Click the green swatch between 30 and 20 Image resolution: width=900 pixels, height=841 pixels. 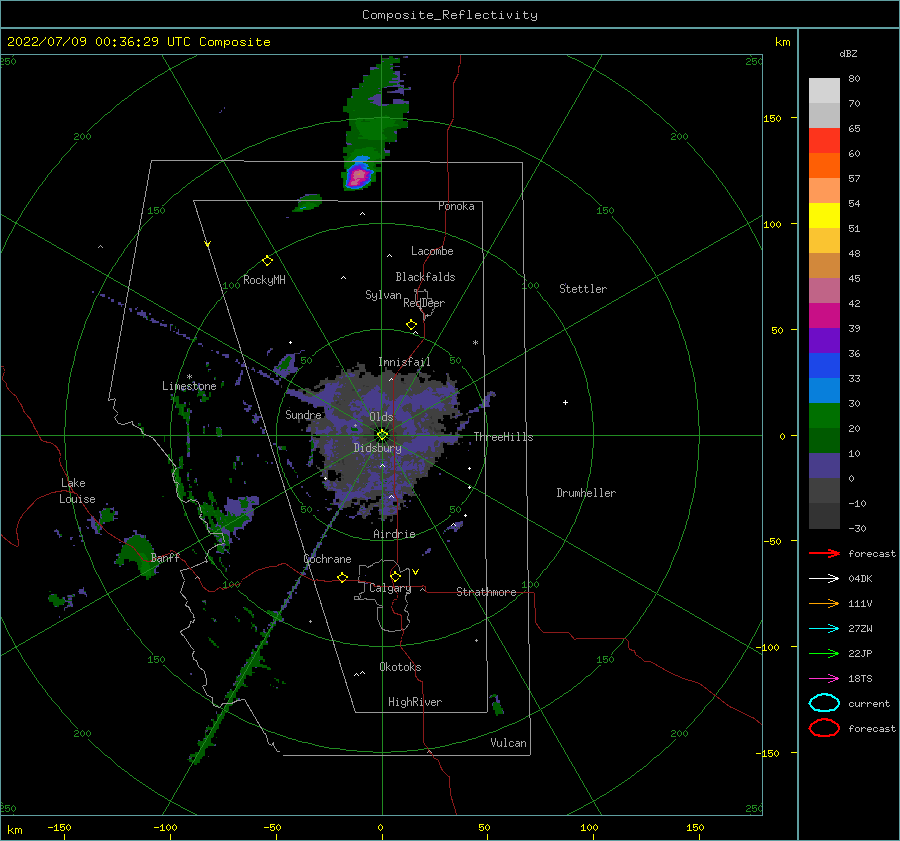click(x=824, y=415)
